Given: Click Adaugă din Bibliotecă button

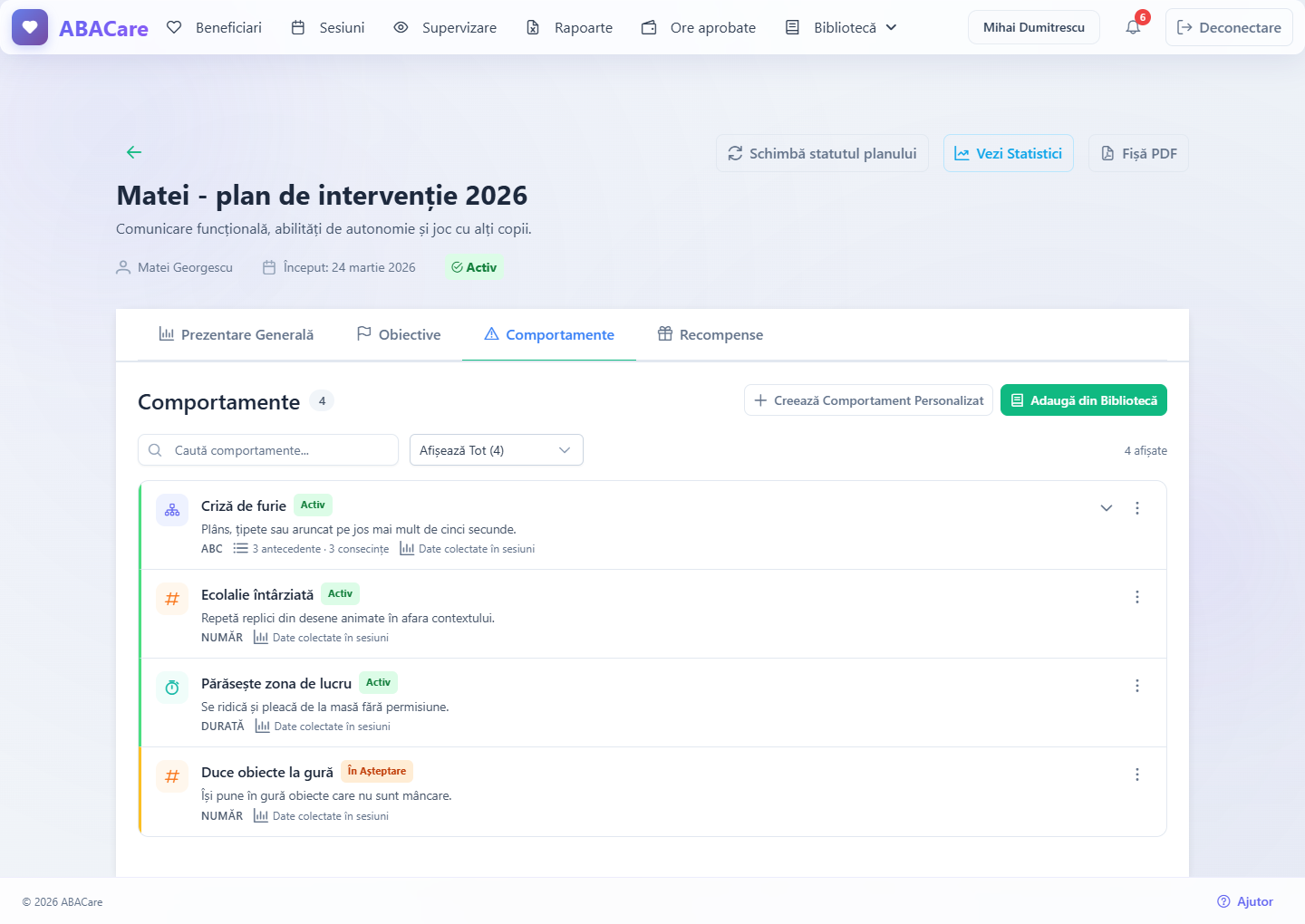Looking at the screenshot, I should [x=1084, y=400].
